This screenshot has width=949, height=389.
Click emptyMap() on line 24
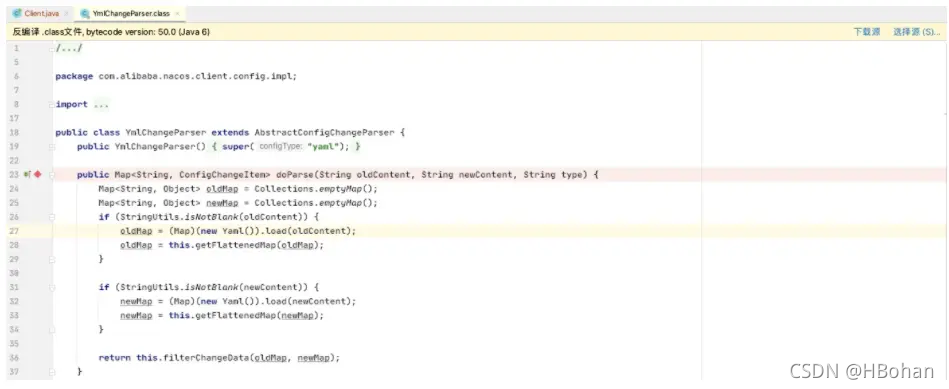(345, 189)
